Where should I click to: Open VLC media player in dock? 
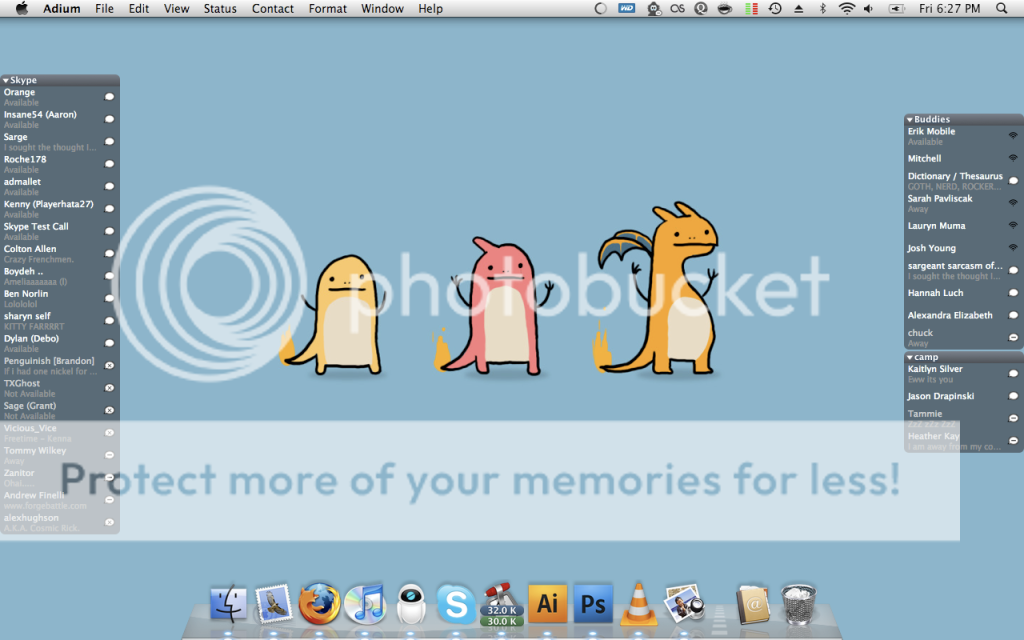click(x=638, y=603)
